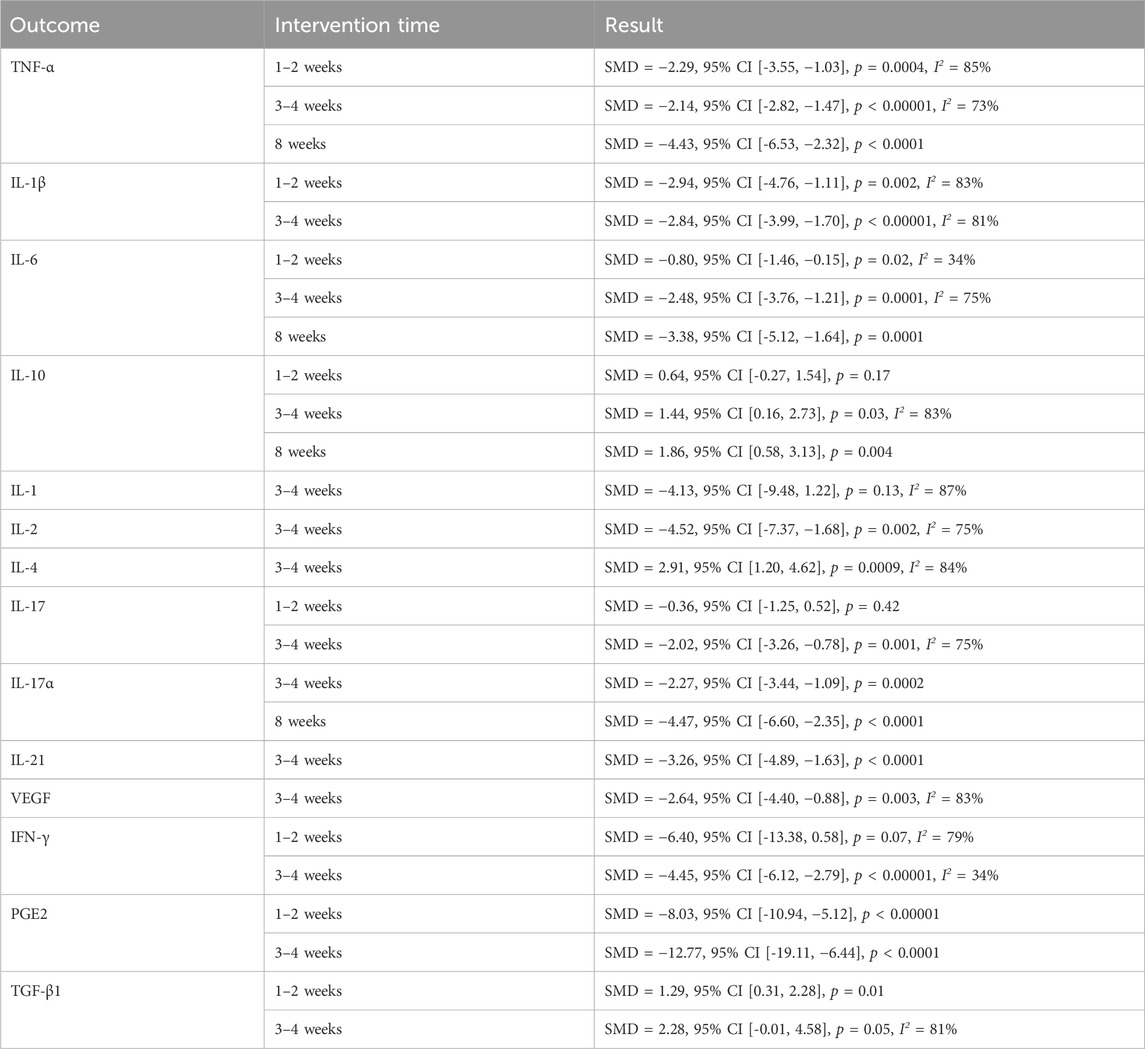Click result SMD = 1.86 for IL-10
1145x1049 pixels.
click(x=869, y=452)
